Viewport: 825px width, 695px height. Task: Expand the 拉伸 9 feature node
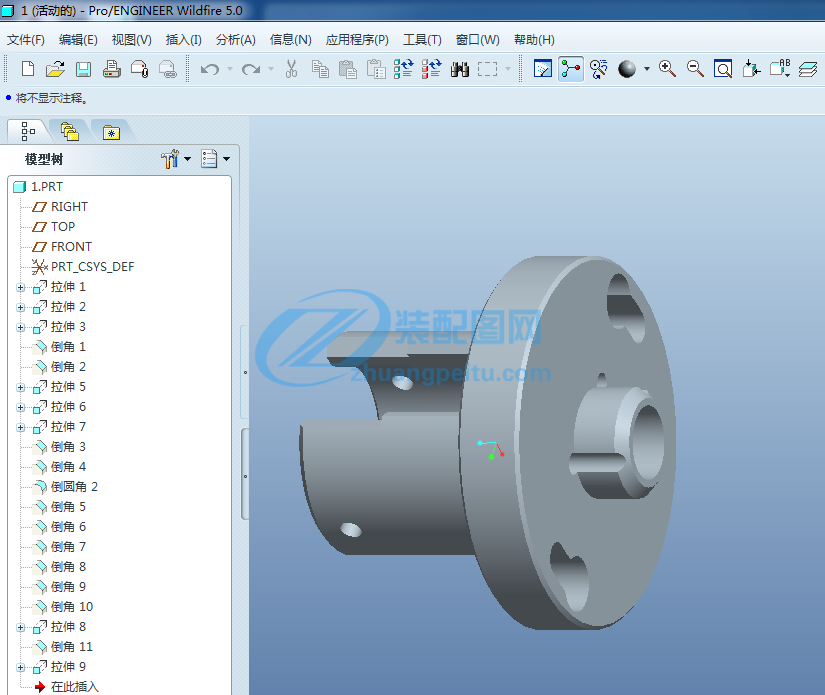click(x=21, y=667)
